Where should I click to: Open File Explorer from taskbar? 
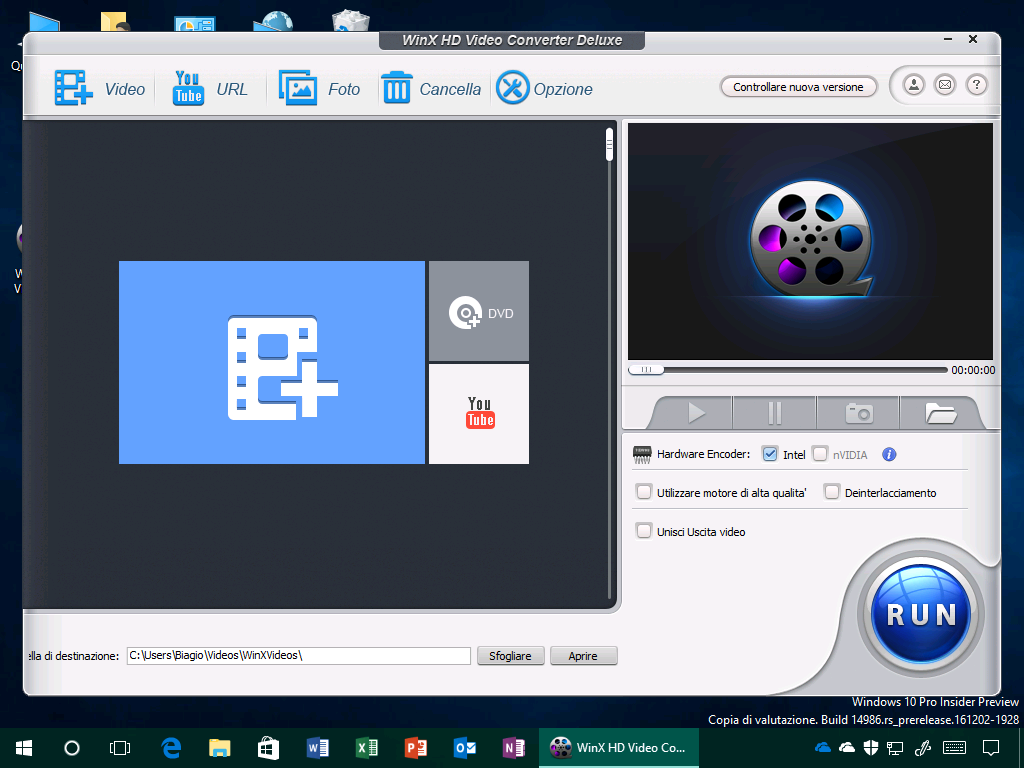[x=219, y=748]
